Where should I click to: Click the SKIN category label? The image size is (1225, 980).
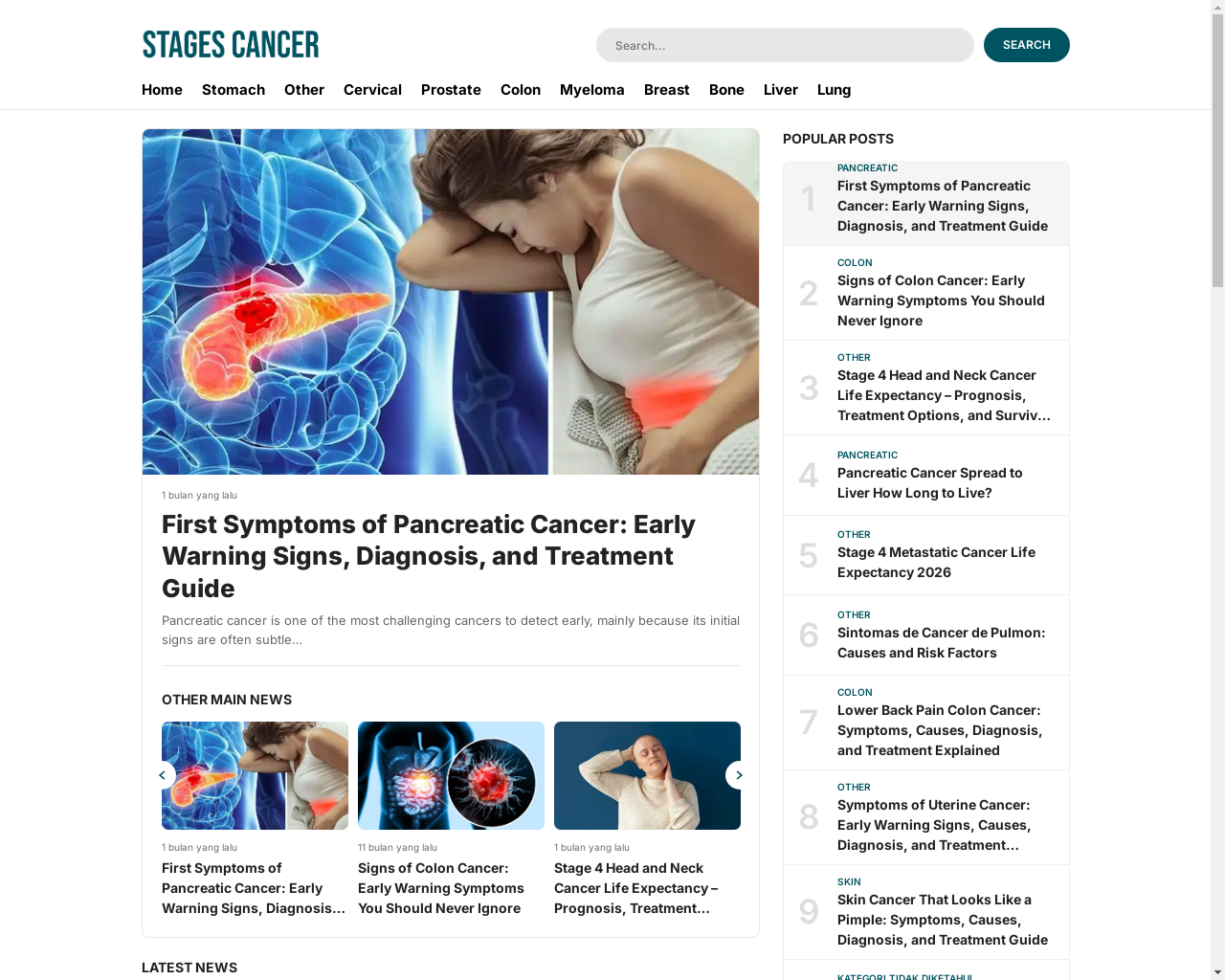click(849, 882)
